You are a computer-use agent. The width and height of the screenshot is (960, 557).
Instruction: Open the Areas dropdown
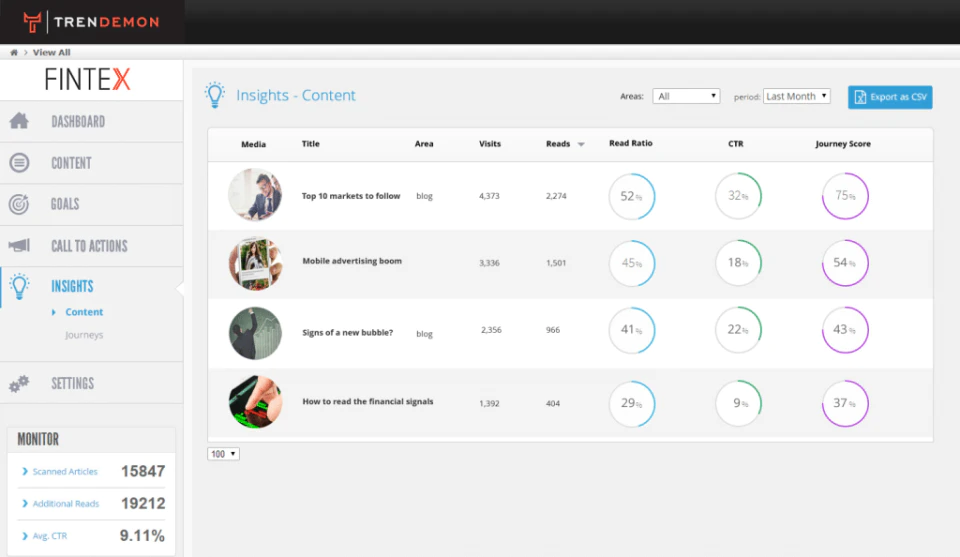pos(686,96)
